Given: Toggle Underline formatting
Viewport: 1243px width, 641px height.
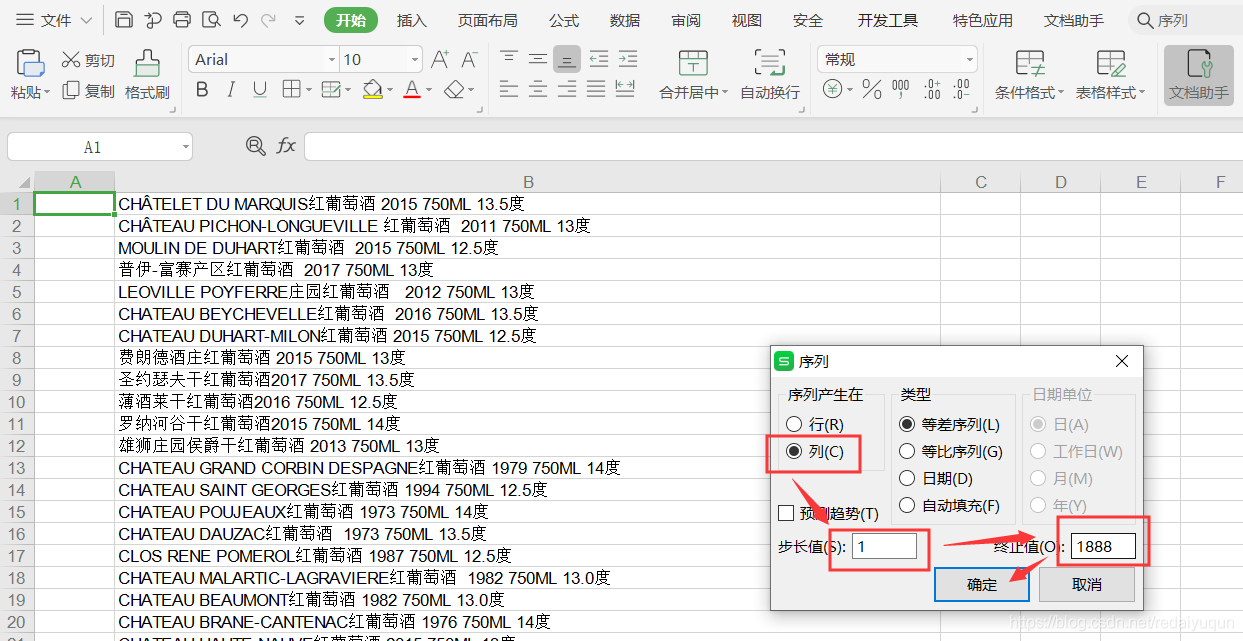Looking at the screenshot, I should (x=260, y=90).
